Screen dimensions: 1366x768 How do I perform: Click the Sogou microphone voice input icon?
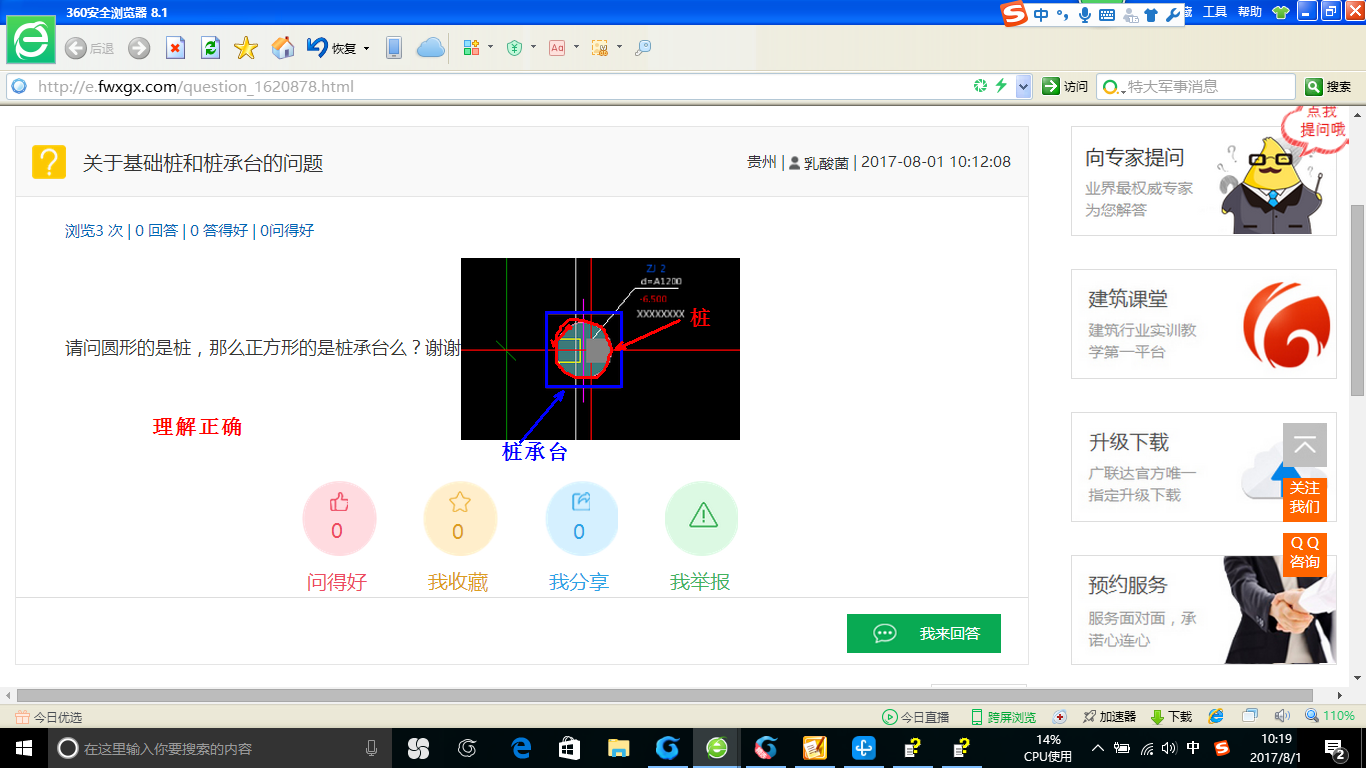[1084, 15]
